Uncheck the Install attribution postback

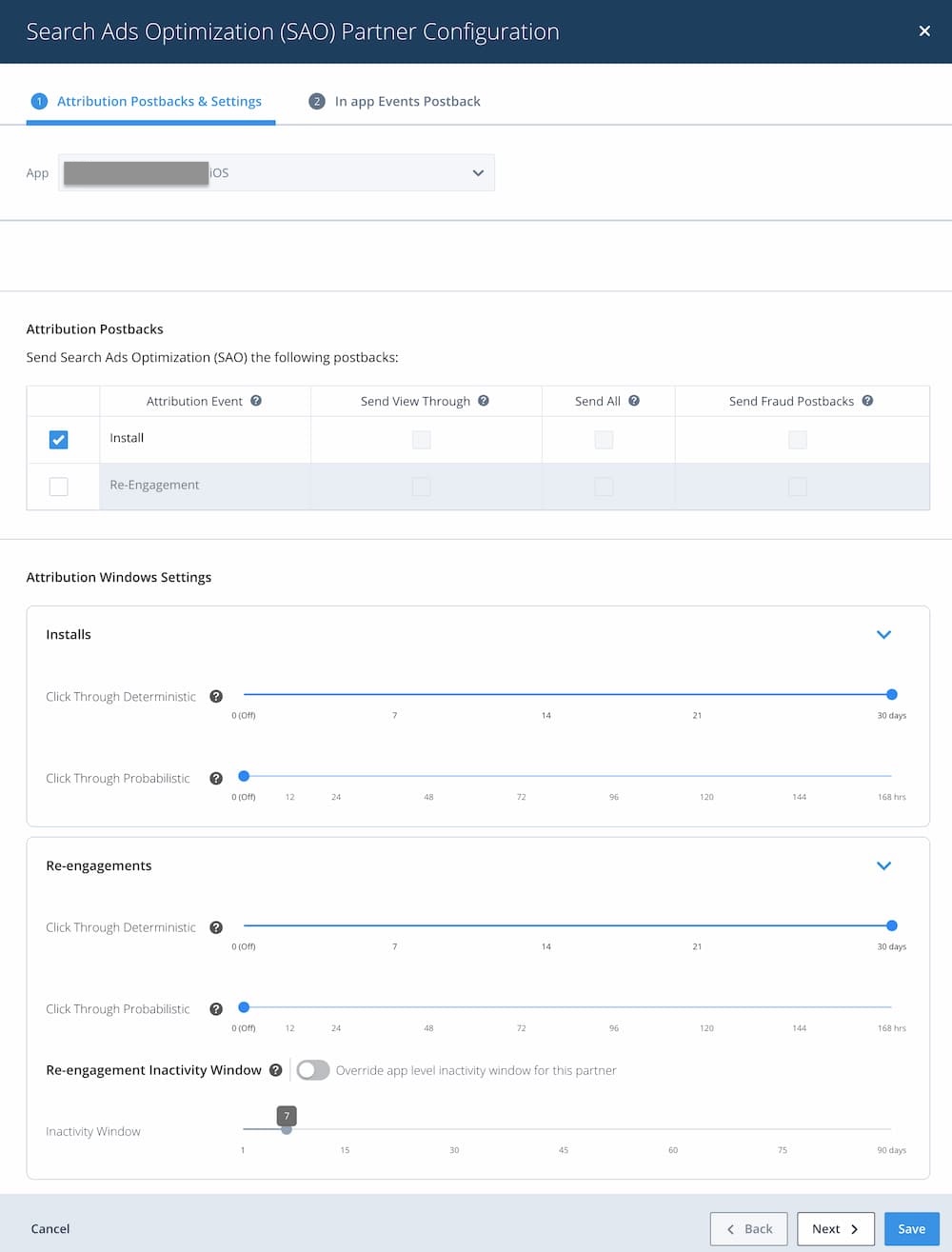(58, 439)
